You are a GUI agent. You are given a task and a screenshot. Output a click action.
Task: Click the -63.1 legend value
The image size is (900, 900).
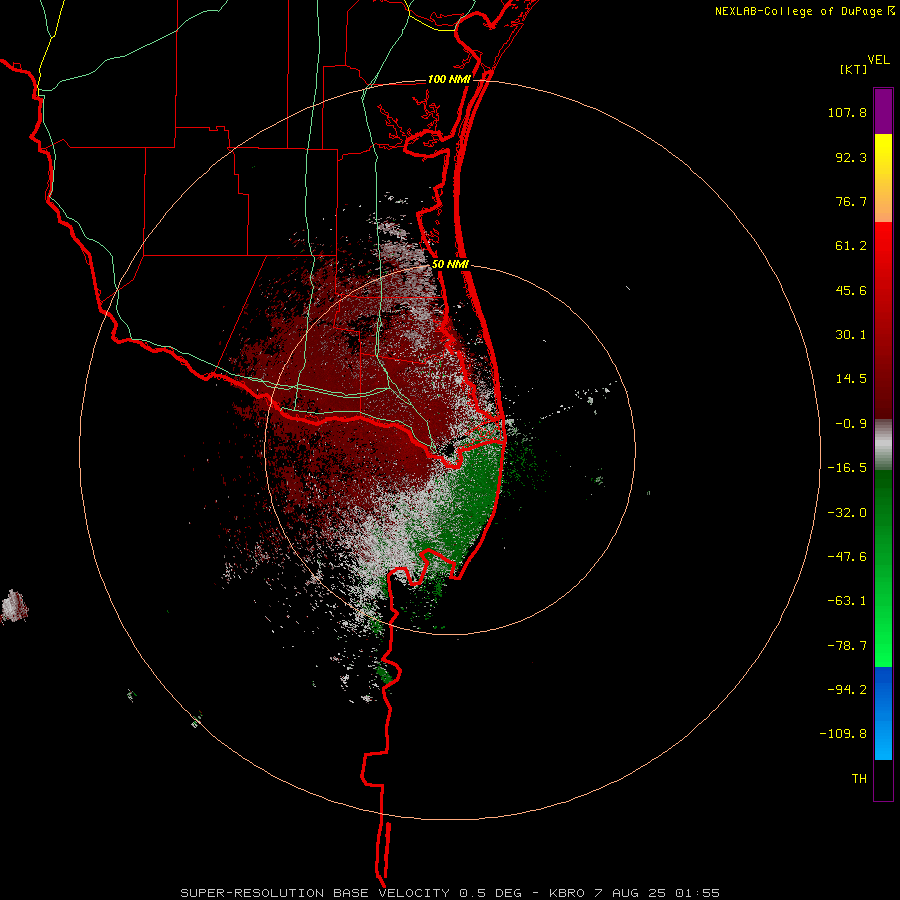pos(847,601)
